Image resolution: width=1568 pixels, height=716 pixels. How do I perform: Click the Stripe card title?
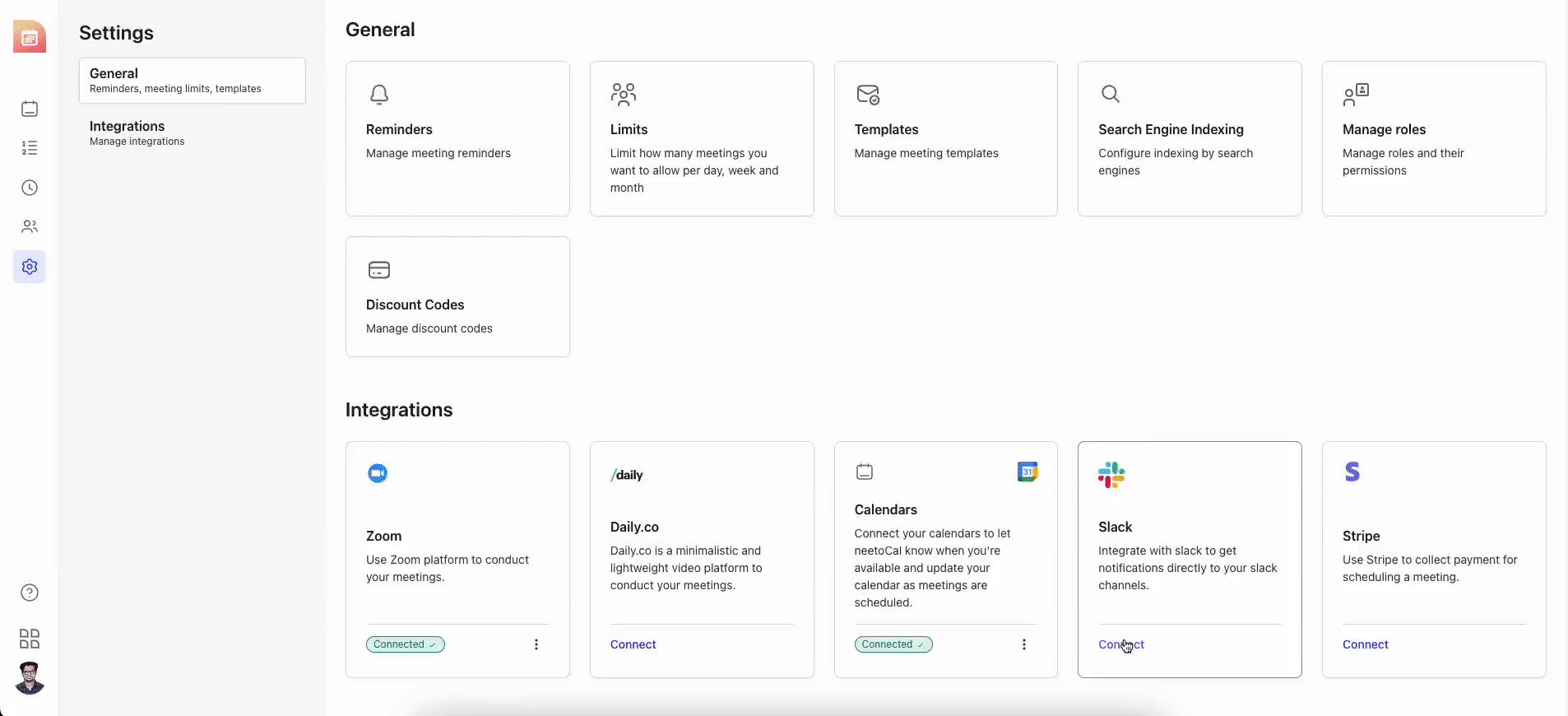[x=1361, y=536]
